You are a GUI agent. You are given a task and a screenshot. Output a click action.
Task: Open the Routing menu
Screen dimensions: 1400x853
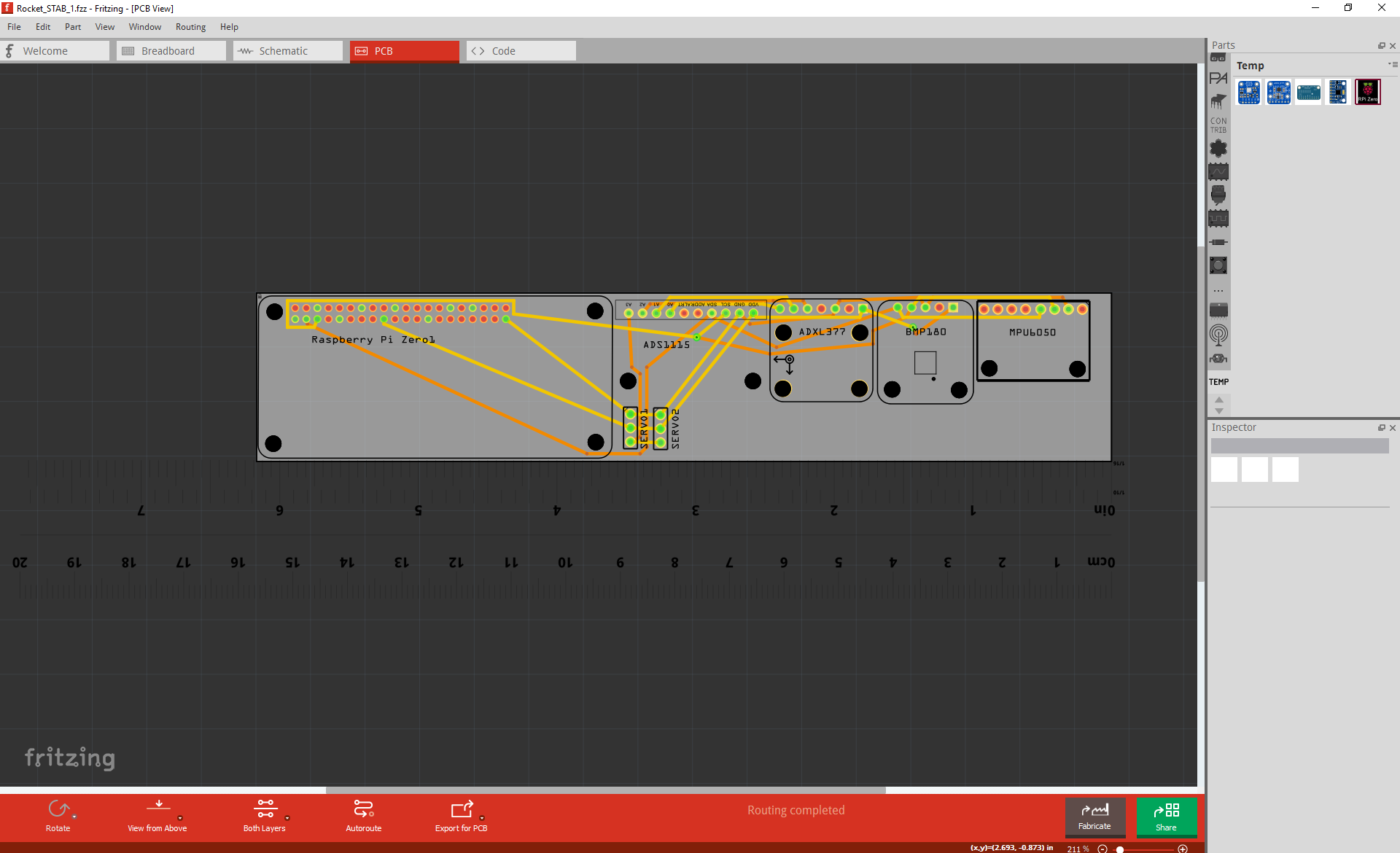(x=190, y=27)
